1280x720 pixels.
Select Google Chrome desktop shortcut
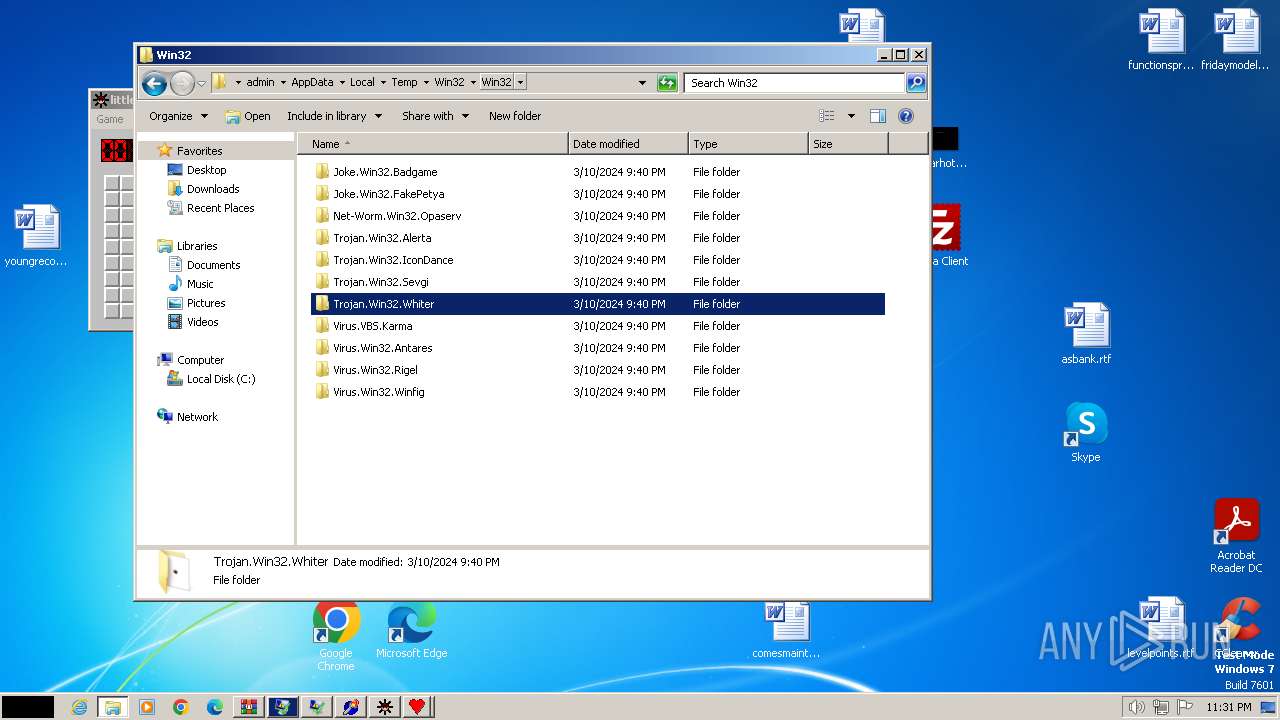click(x=336, y=635)
